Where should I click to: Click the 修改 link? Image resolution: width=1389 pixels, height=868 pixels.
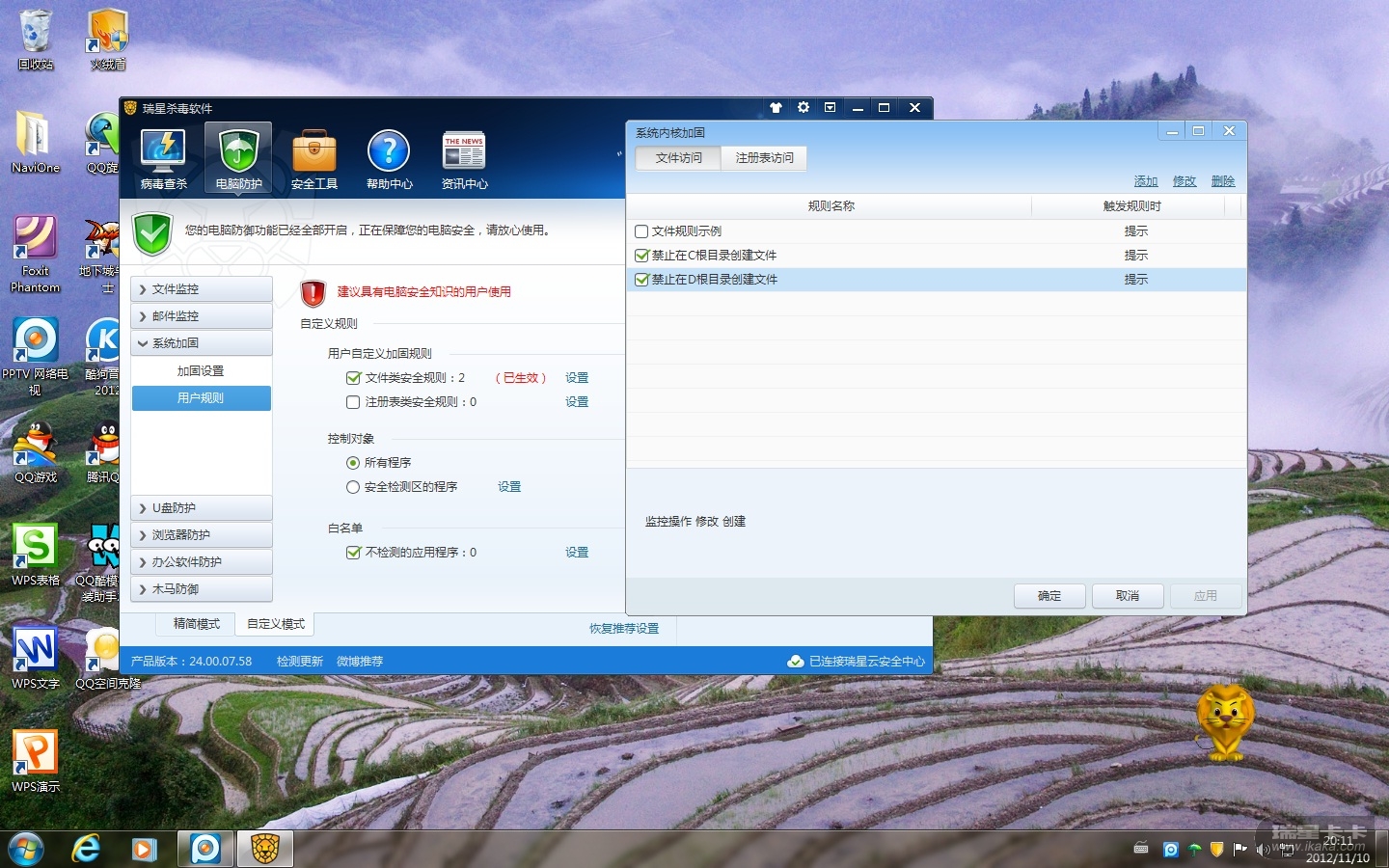coord(1185,181)
